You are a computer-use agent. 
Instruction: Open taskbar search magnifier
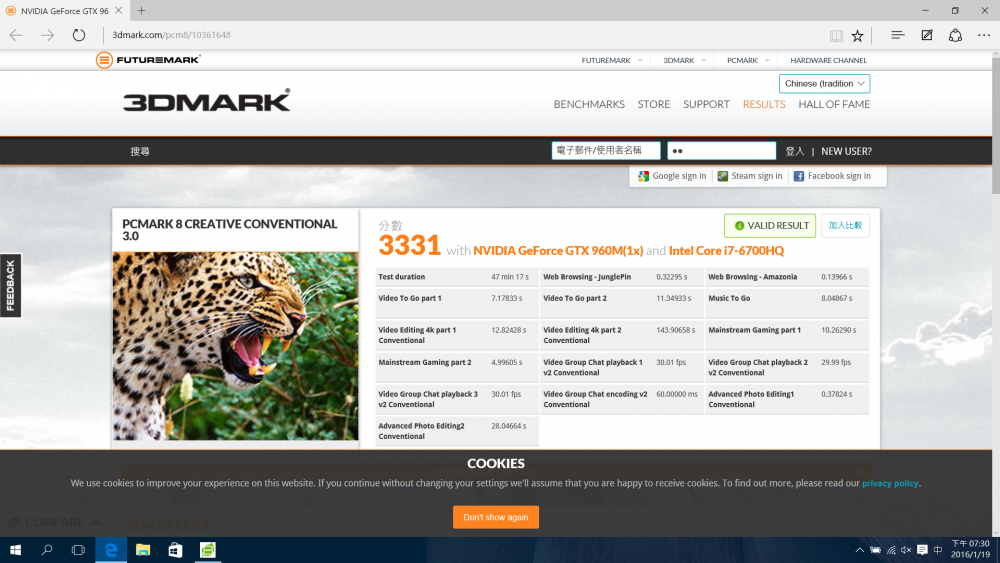[47, 550]
